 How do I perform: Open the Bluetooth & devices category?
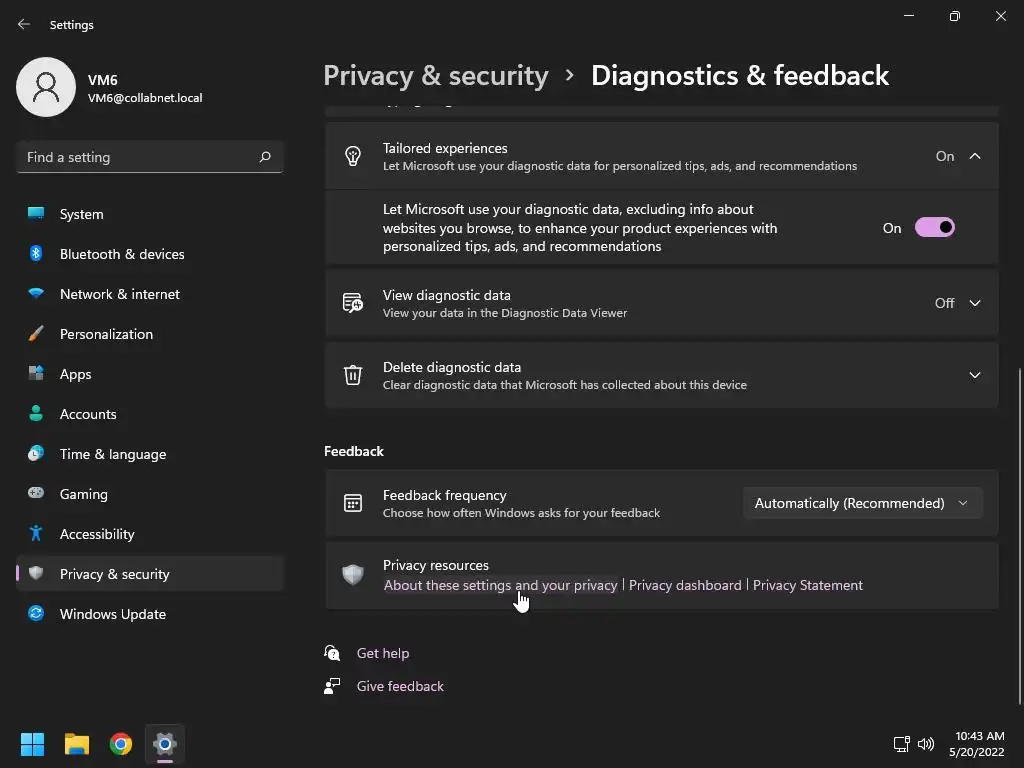[122, 254]
